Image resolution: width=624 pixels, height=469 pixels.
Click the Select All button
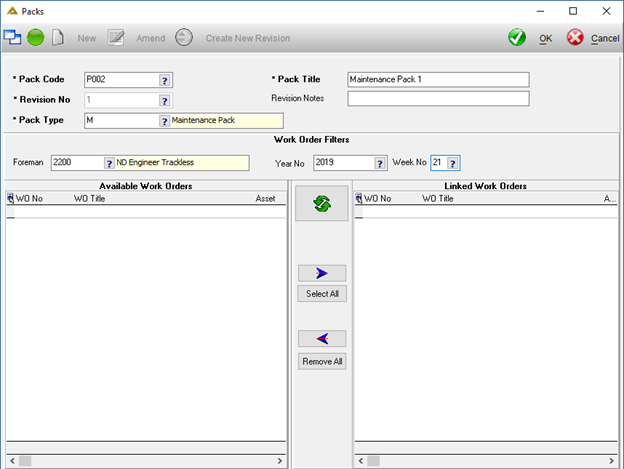coord(322,294)
